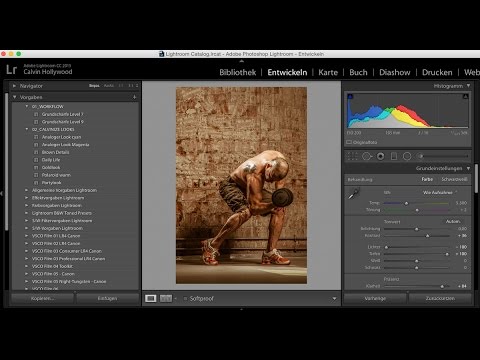Open the Karte module
Screen dimensions: 480x360
pos(328,72)
